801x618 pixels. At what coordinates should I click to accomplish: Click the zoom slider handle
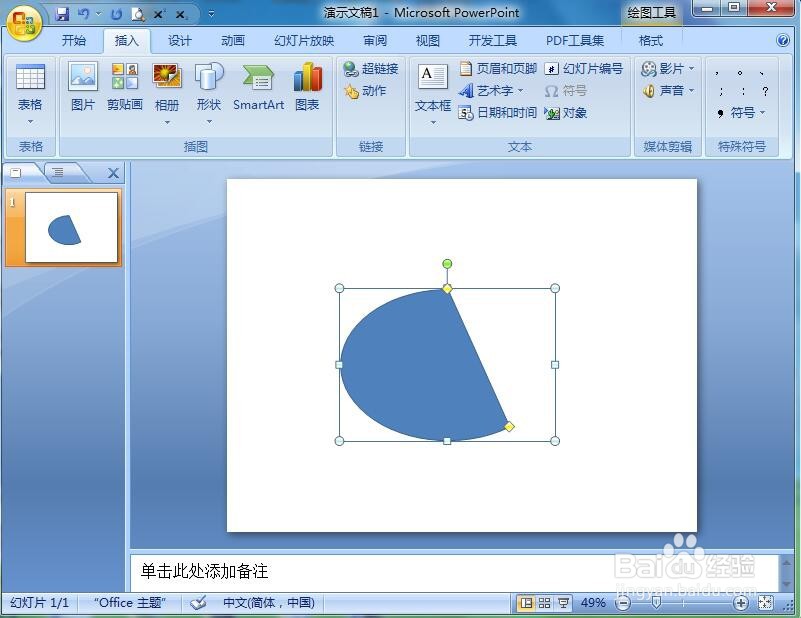656,603
